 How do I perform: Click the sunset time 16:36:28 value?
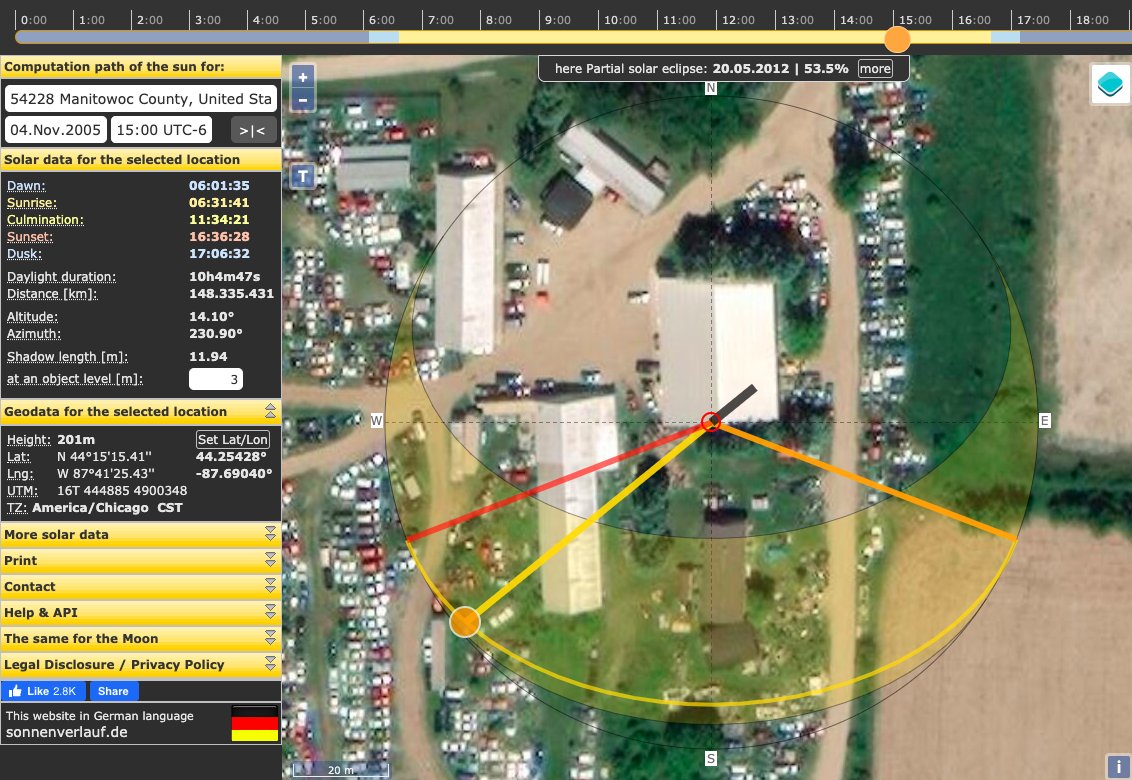point(219,237)
